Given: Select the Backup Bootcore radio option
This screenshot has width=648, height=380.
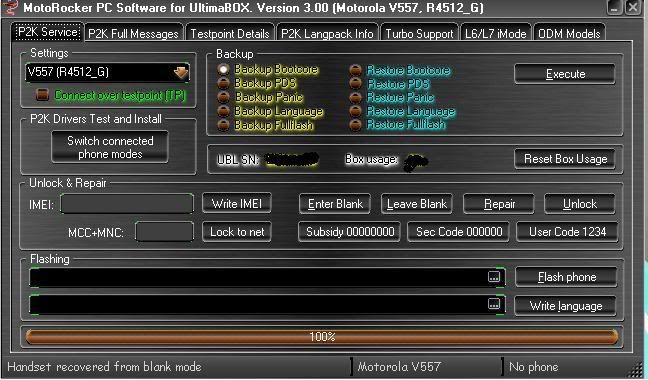Looking at the screenshot, I should pos(223,69).
